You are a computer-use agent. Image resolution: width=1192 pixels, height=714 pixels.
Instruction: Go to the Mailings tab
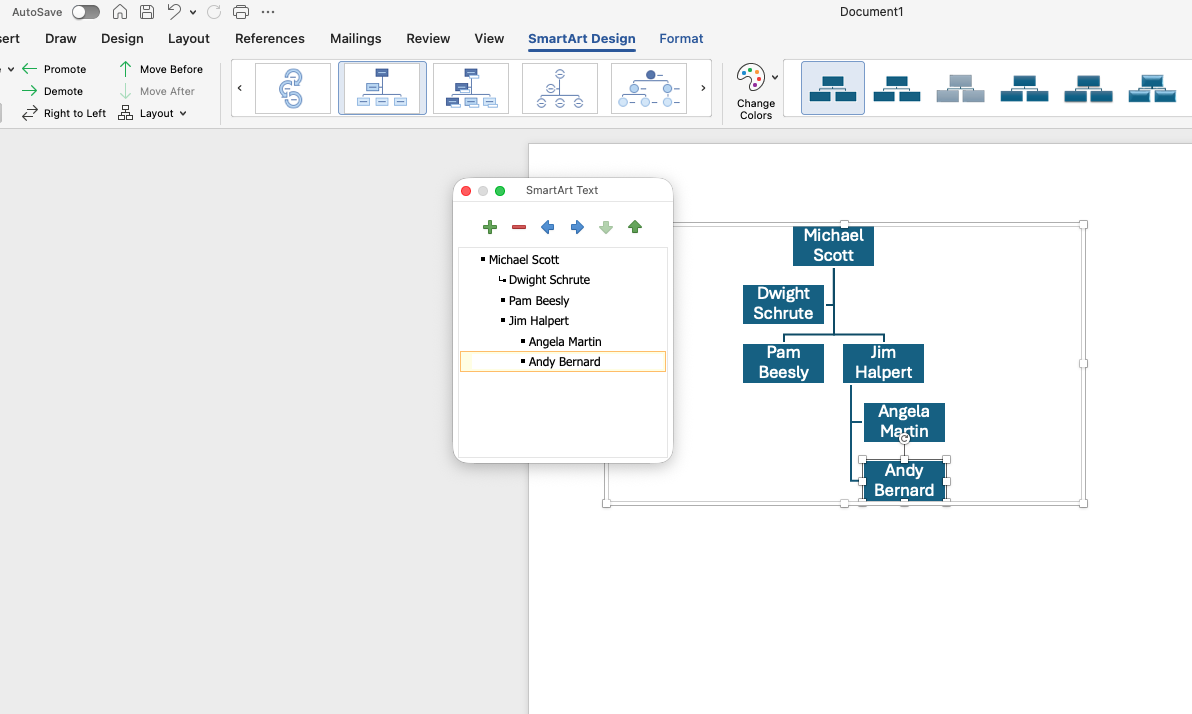coord(356,39)
